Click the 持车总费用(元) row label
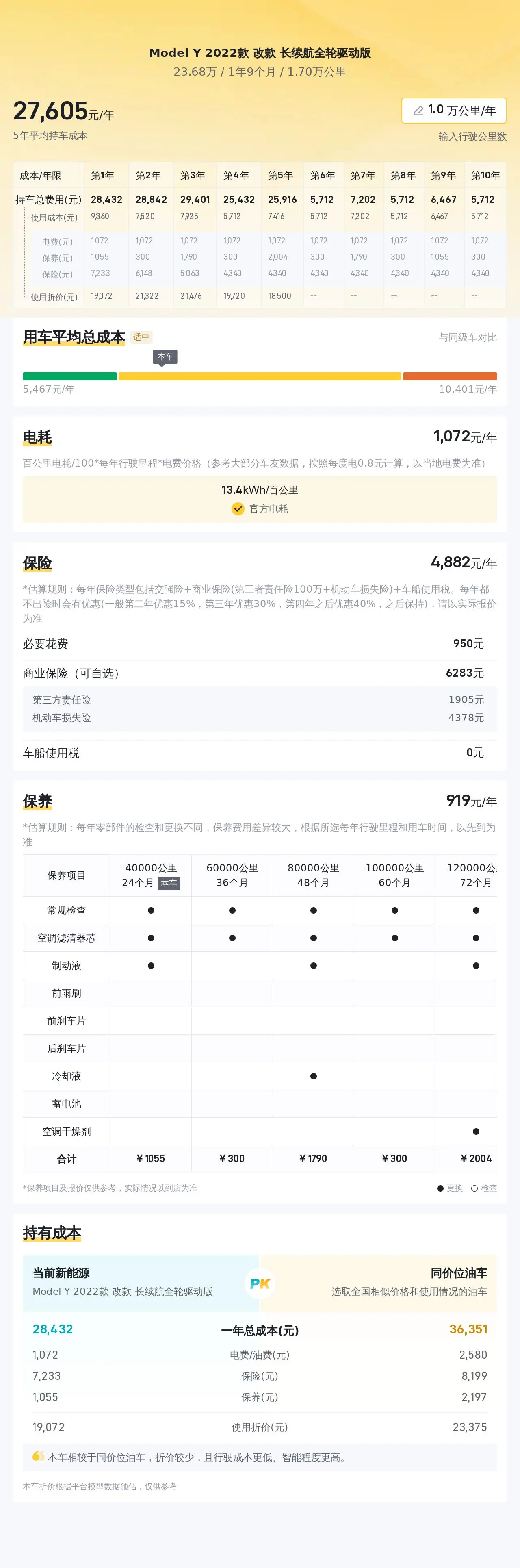This screenshot has width=520, height=1568. pyautogui.click(x=48, y=200)
